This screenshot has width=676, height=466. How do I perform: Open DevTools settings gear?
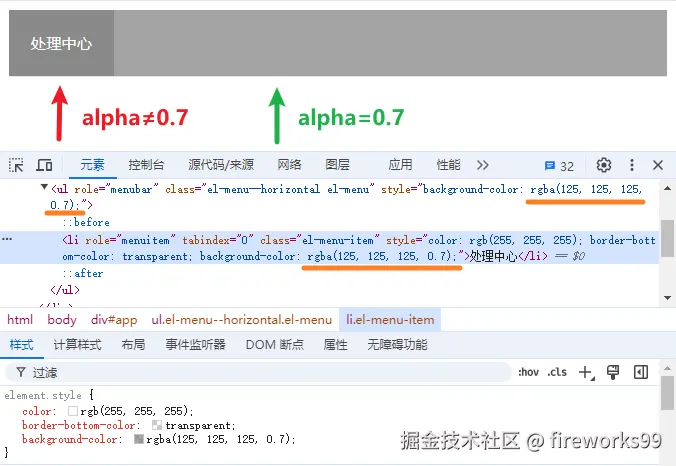coord(604,165)
